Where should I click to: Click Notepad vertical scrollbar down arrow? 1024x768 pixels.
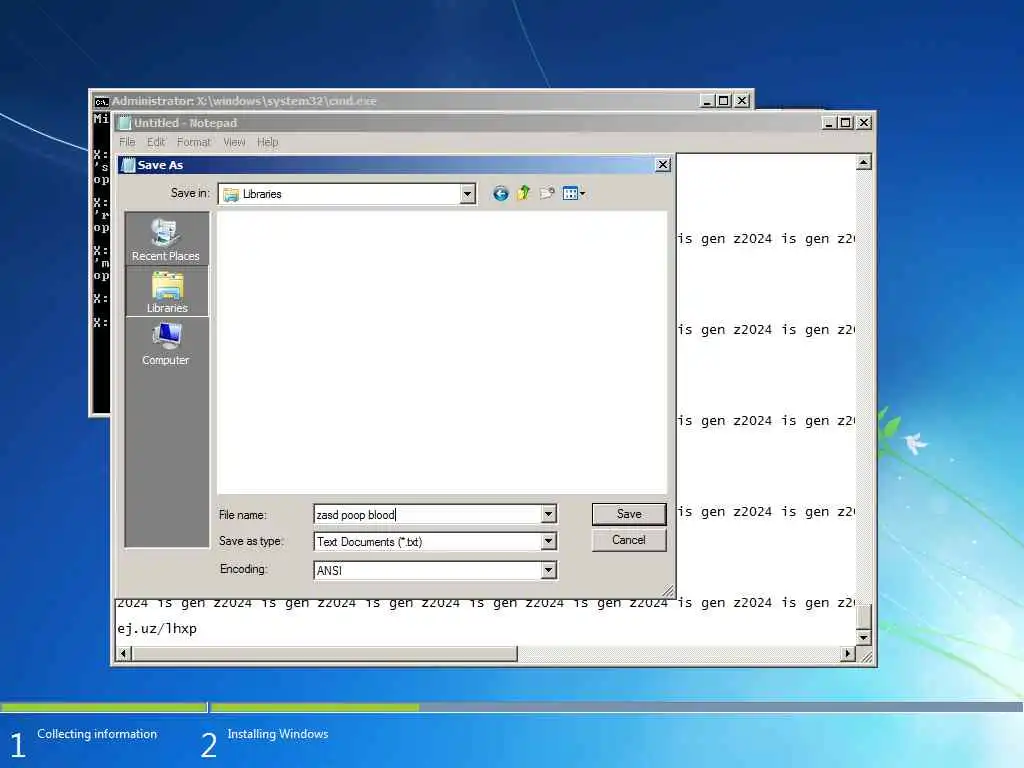pyautogui.click(x=863, y=637)
